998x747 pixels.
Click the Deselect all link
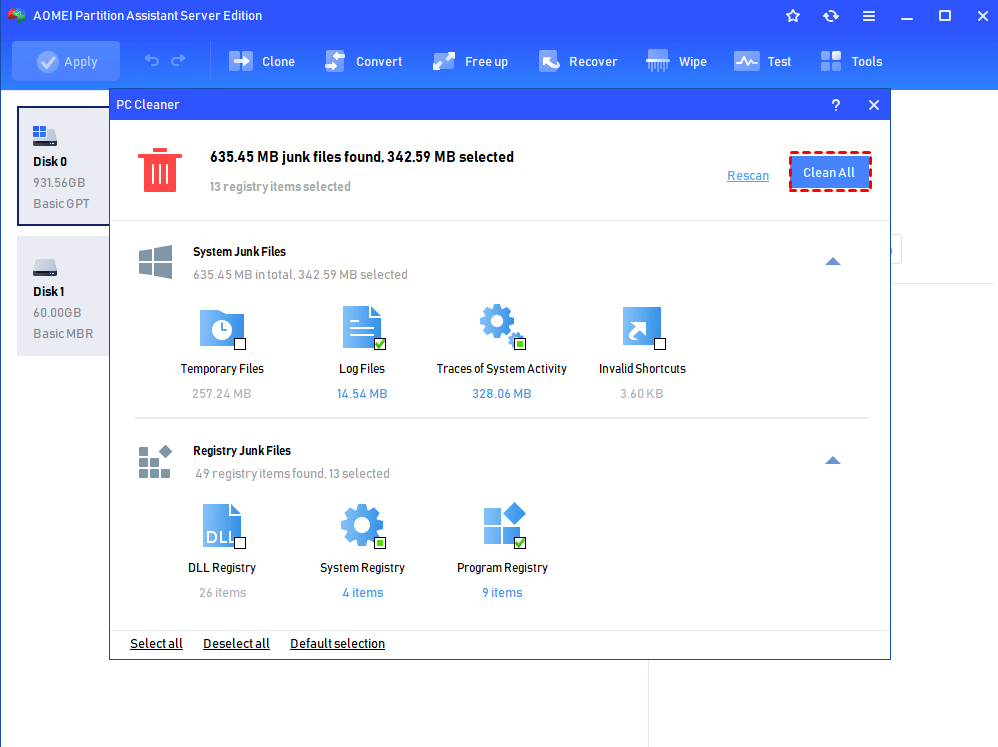(x=236, y=644)
